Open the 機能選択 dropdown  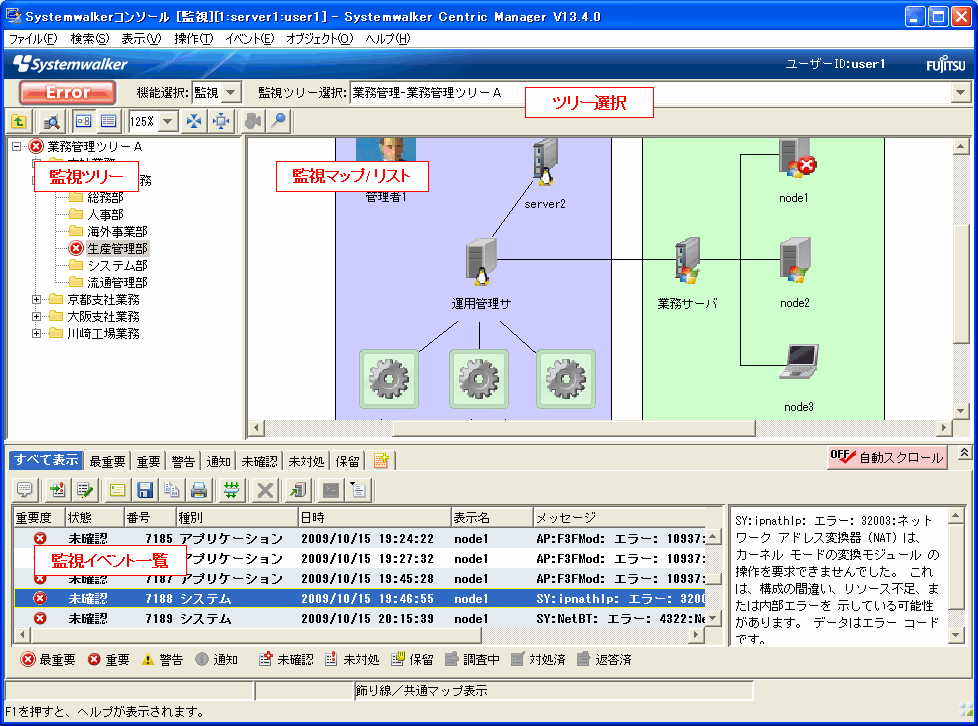[x=231, y=93]
